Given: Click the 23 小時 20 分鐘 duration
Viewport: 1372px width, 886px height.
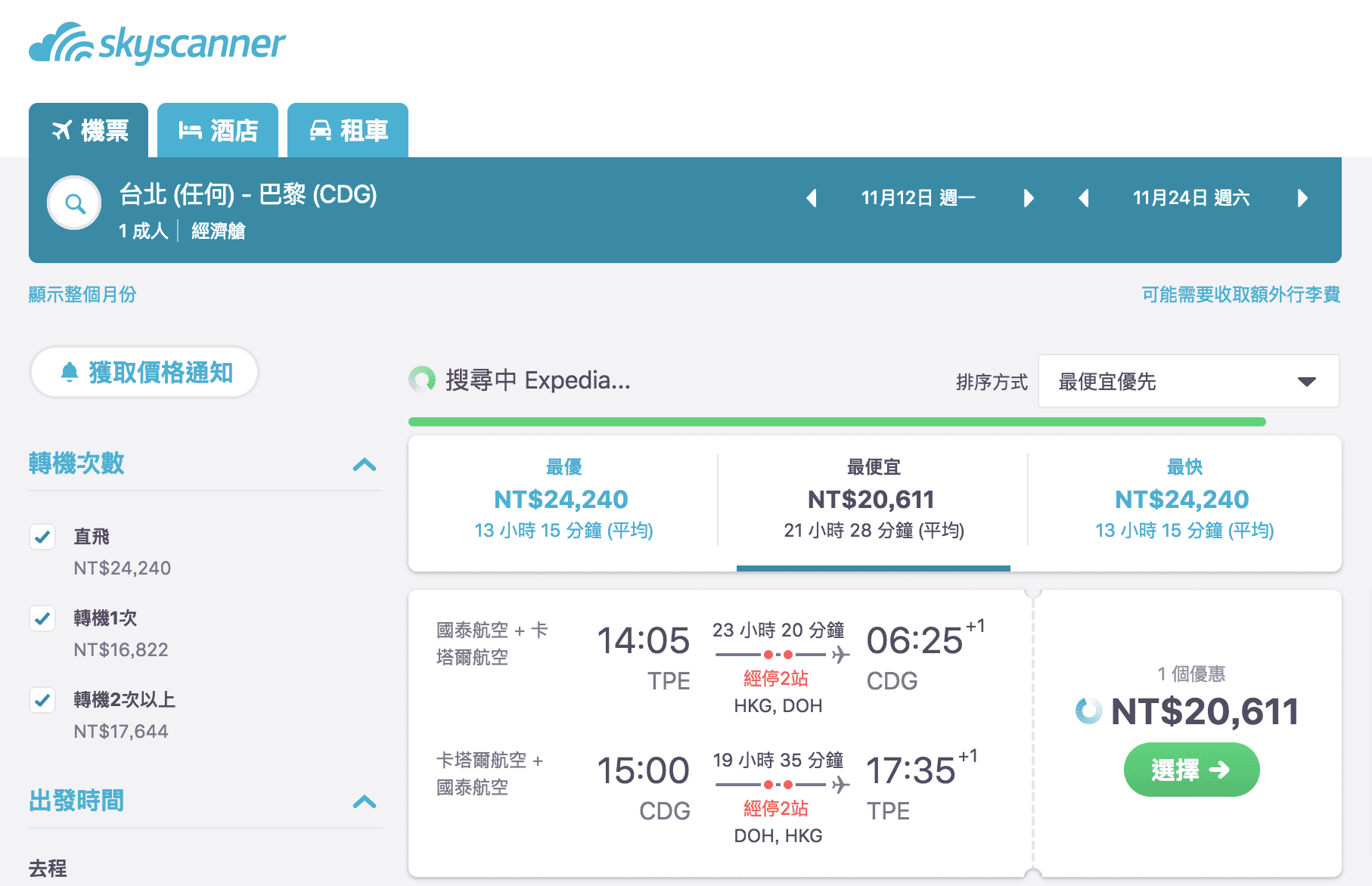Looking at the screenshot, I should click(778, 630).
